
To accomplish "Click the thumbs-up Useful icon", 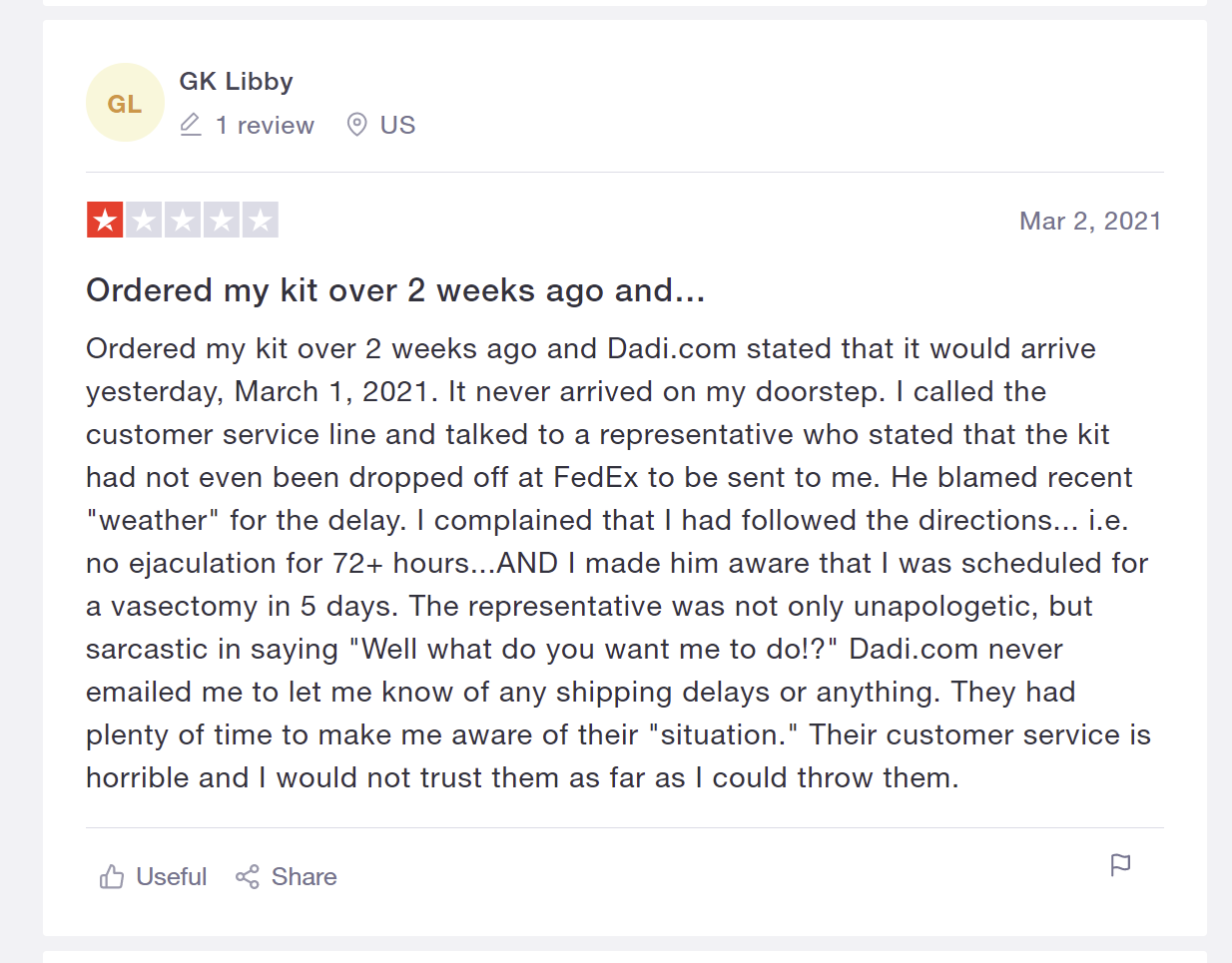I will point(112,877).
